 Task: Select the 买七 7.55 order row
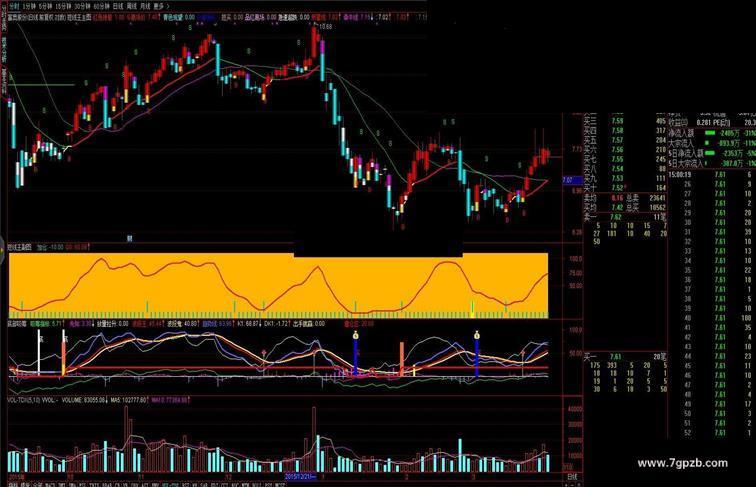pos(625,159)
